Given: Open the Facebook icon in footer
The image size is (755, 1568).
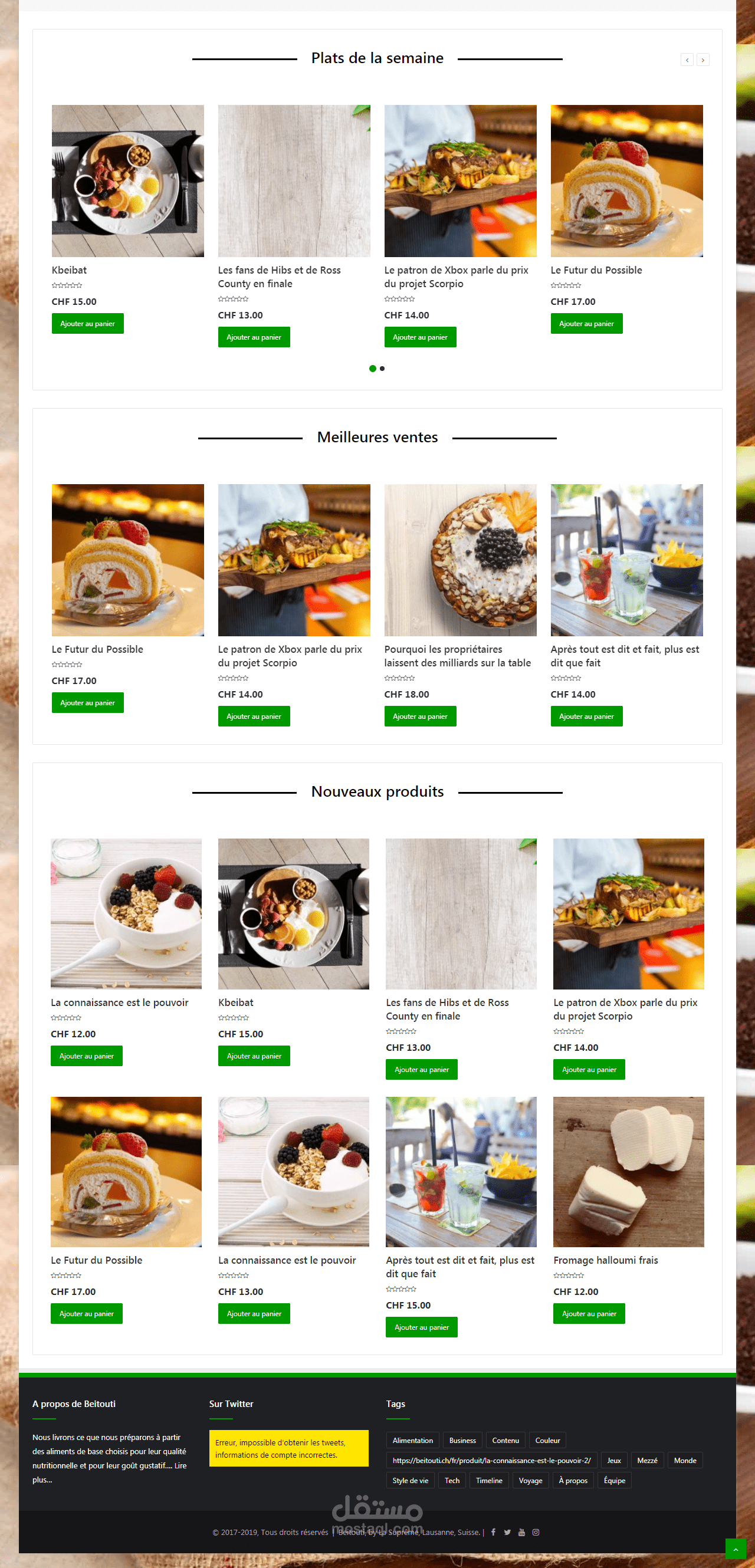Looking at the screenshot, I should click(x=493, y=1532).
